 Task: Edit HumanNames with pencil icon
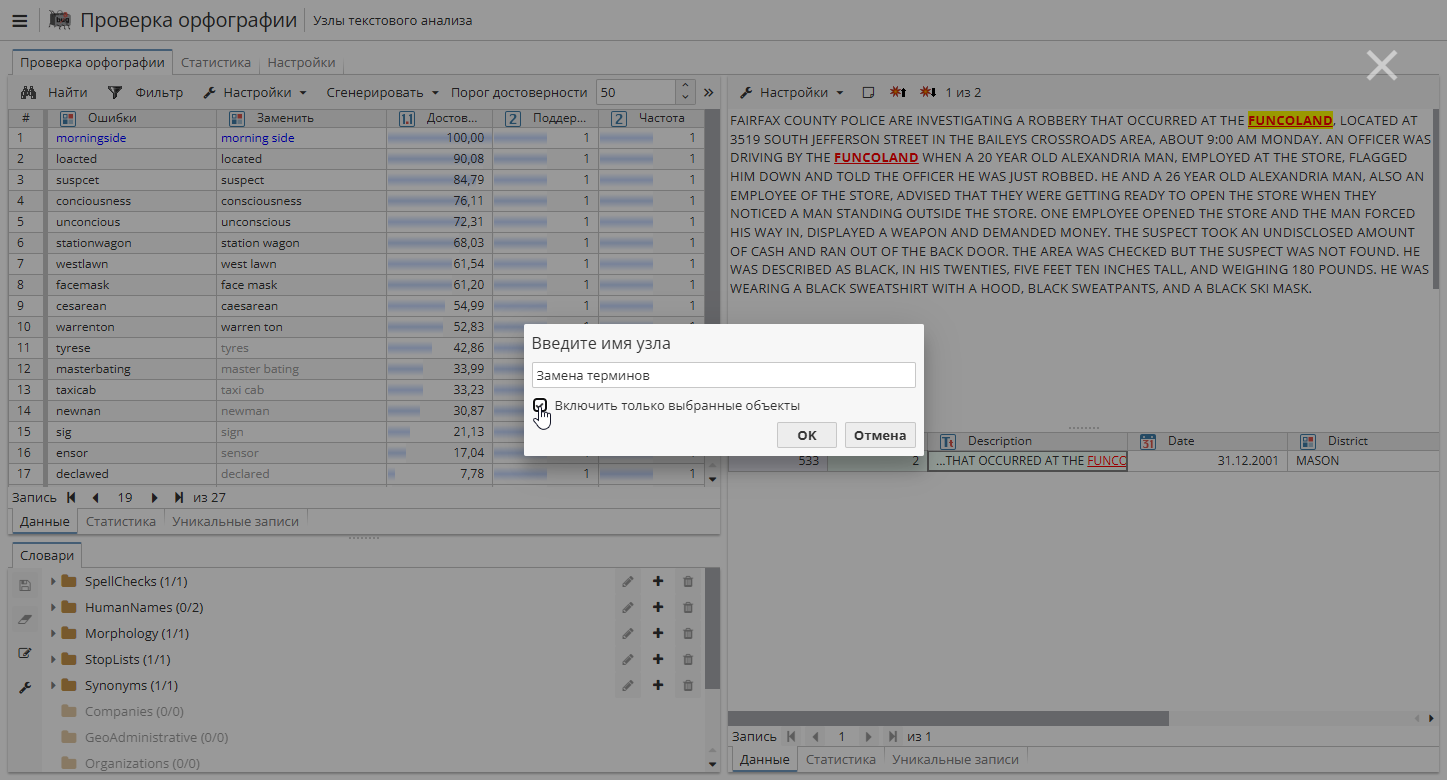point(628,607)
